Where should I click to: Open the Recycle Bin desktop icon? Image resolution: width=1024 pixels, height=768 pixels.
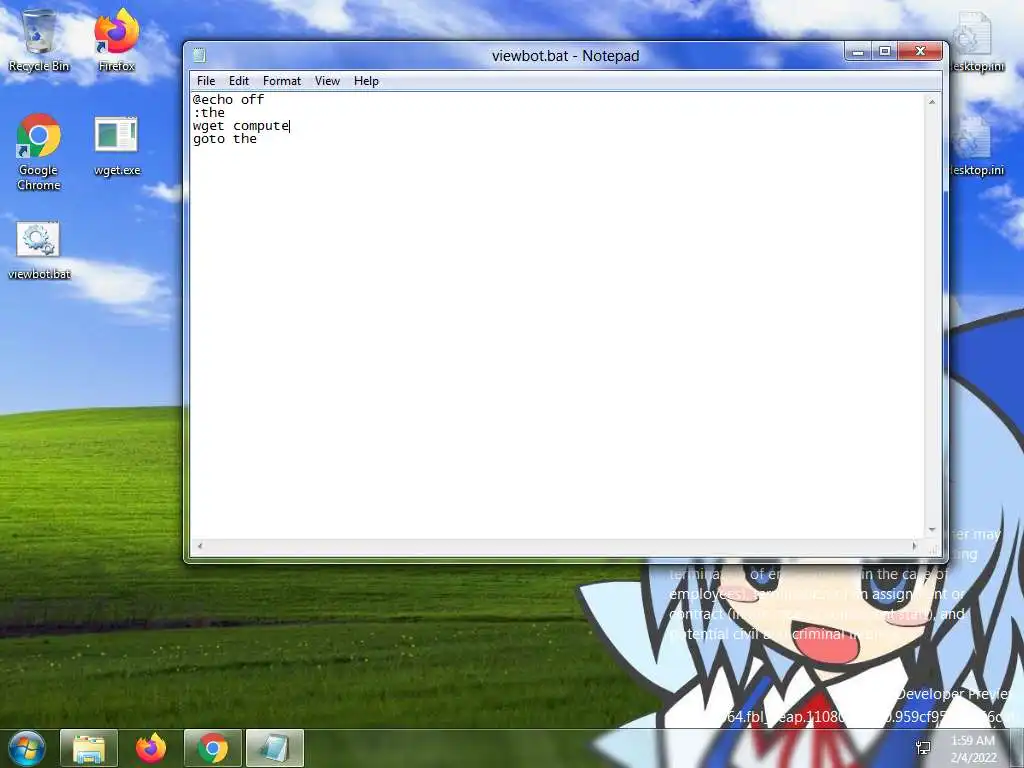tap(39, 40)
